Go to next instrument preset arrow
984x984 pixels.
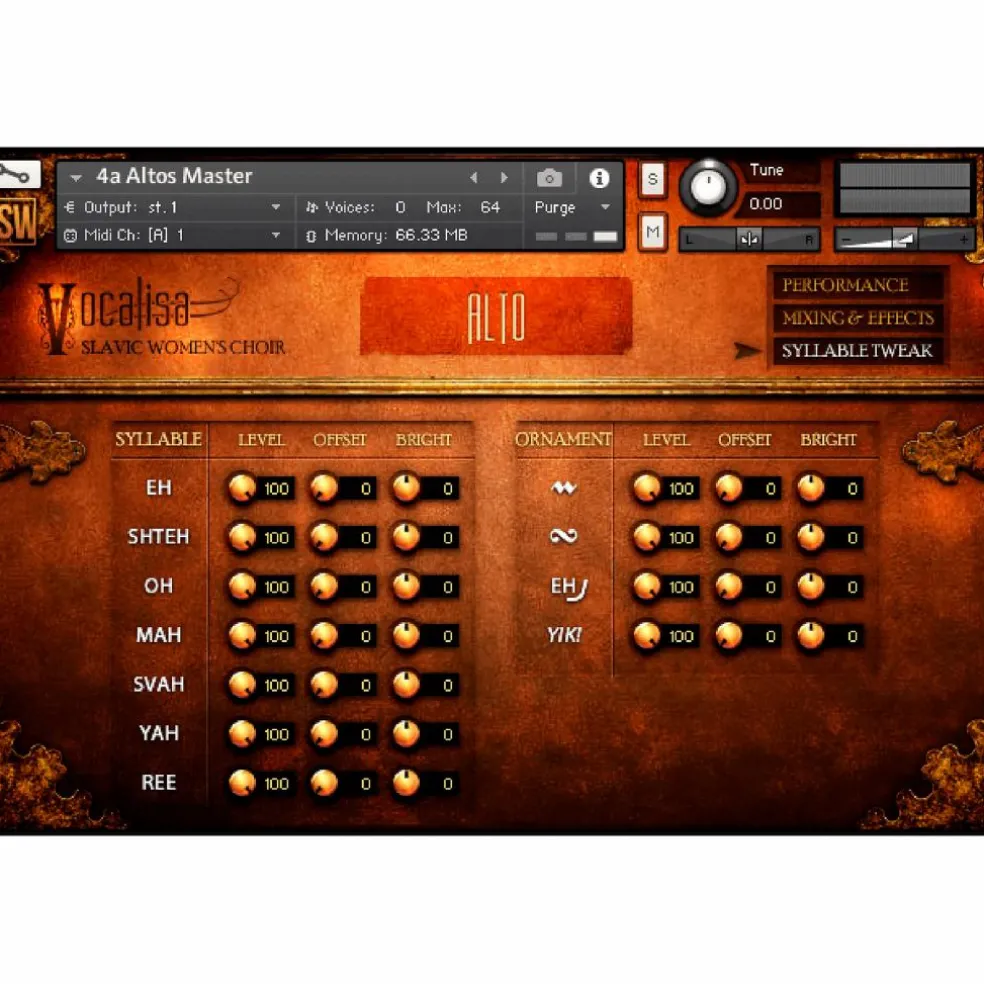point(504,178)
